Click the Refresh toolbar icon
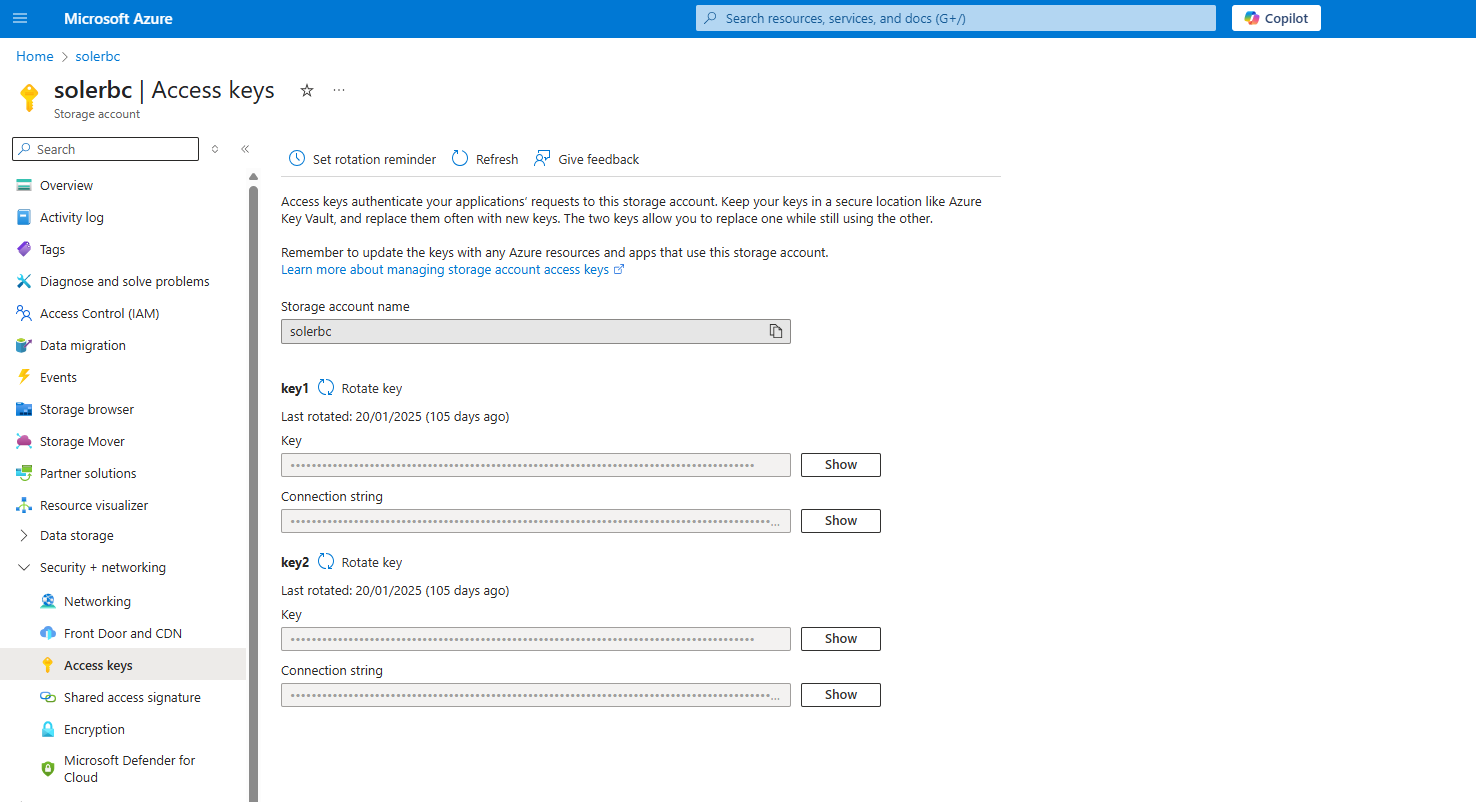 pos(460,159)
